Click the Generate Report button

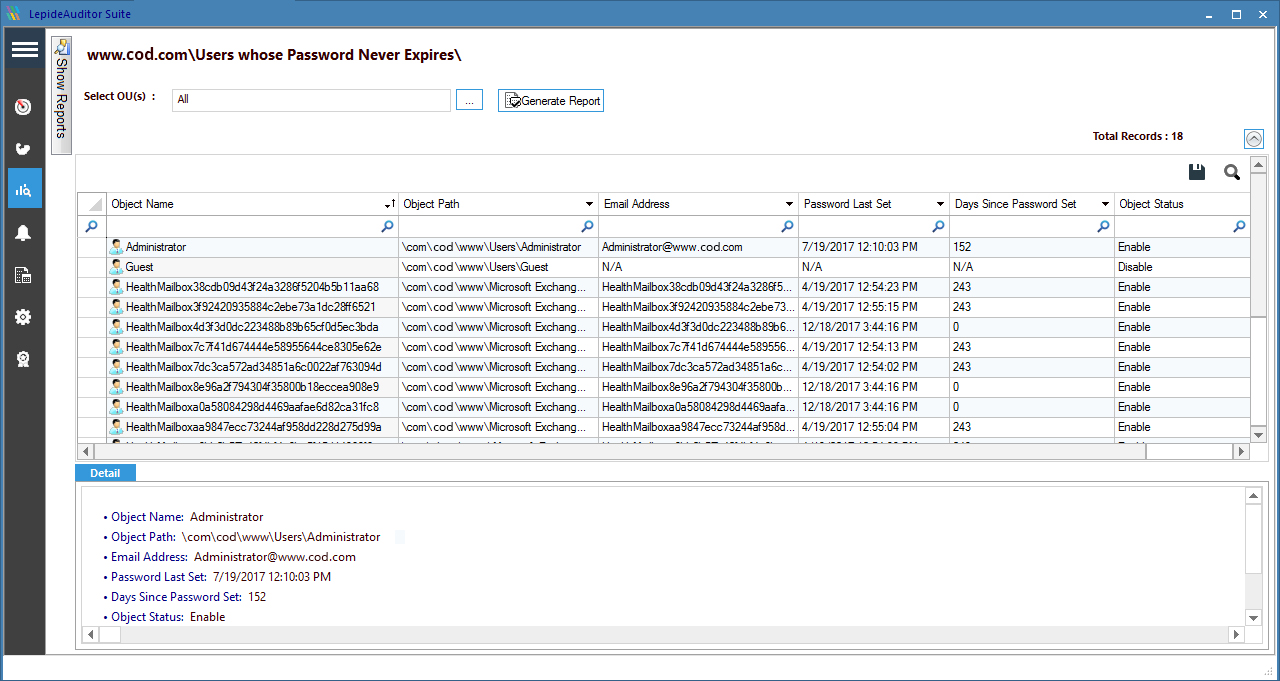(551, 101)
